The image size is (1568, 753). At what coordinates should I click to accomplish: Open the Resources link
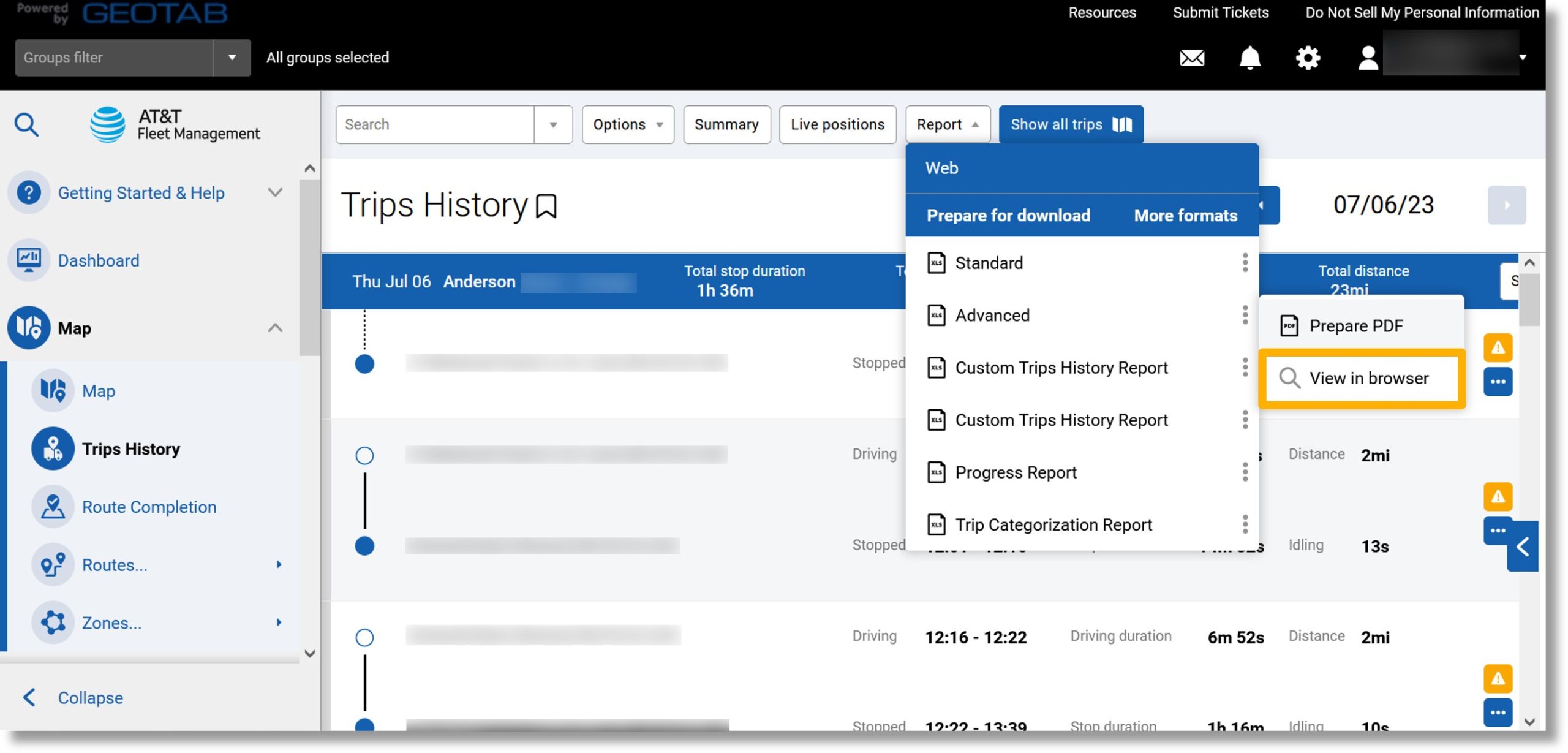(1102, 13)
